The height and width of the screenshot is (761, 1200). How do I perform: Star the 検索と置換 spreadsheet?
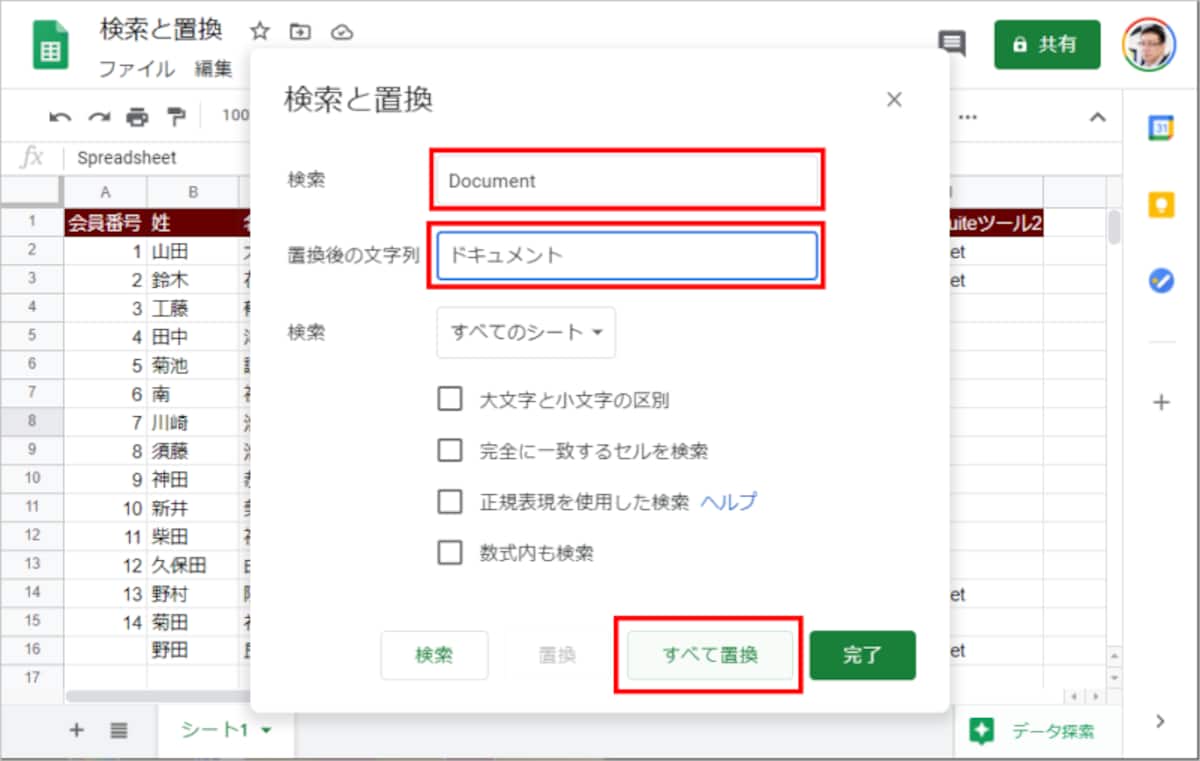259,31
